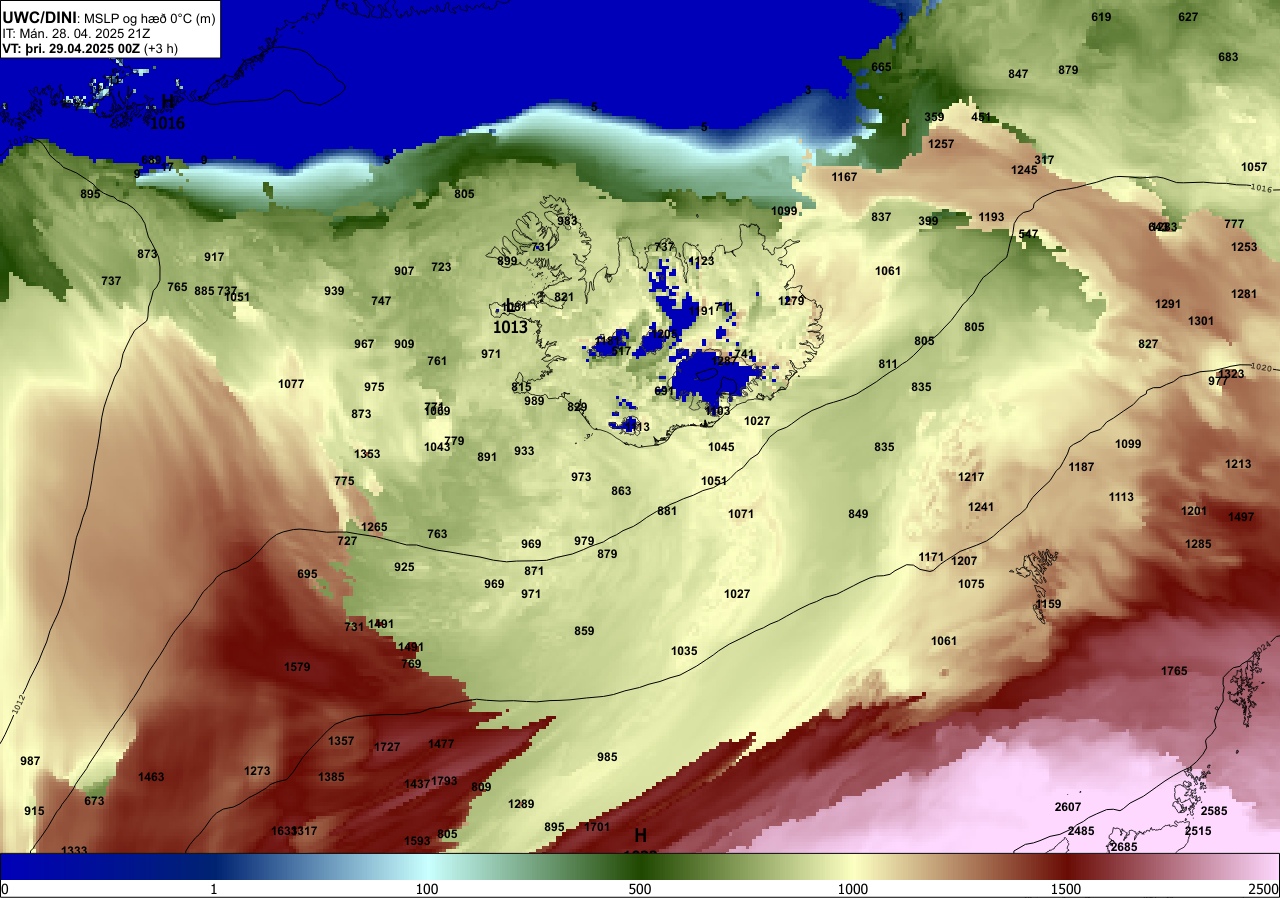
Task: Click the 2685 height value
Action: pos(1124,847)
